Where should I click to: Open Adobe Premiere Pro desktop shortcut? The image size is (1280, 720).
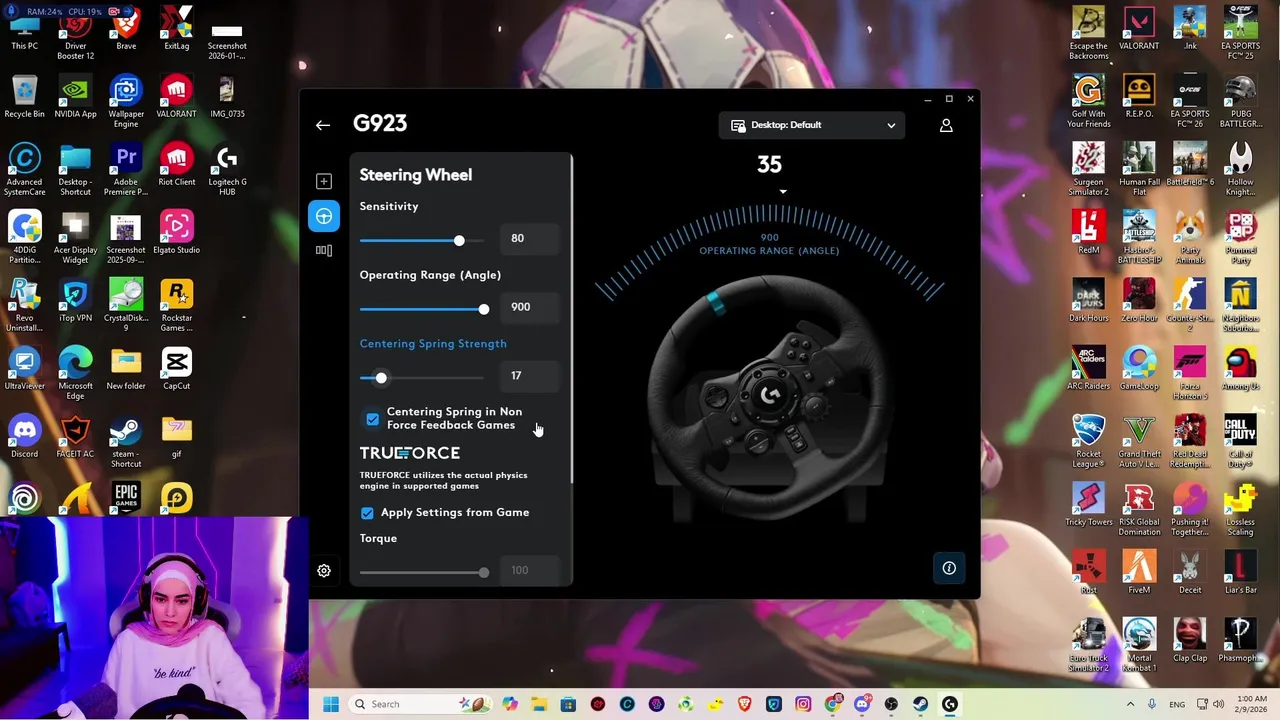[126, 170]
